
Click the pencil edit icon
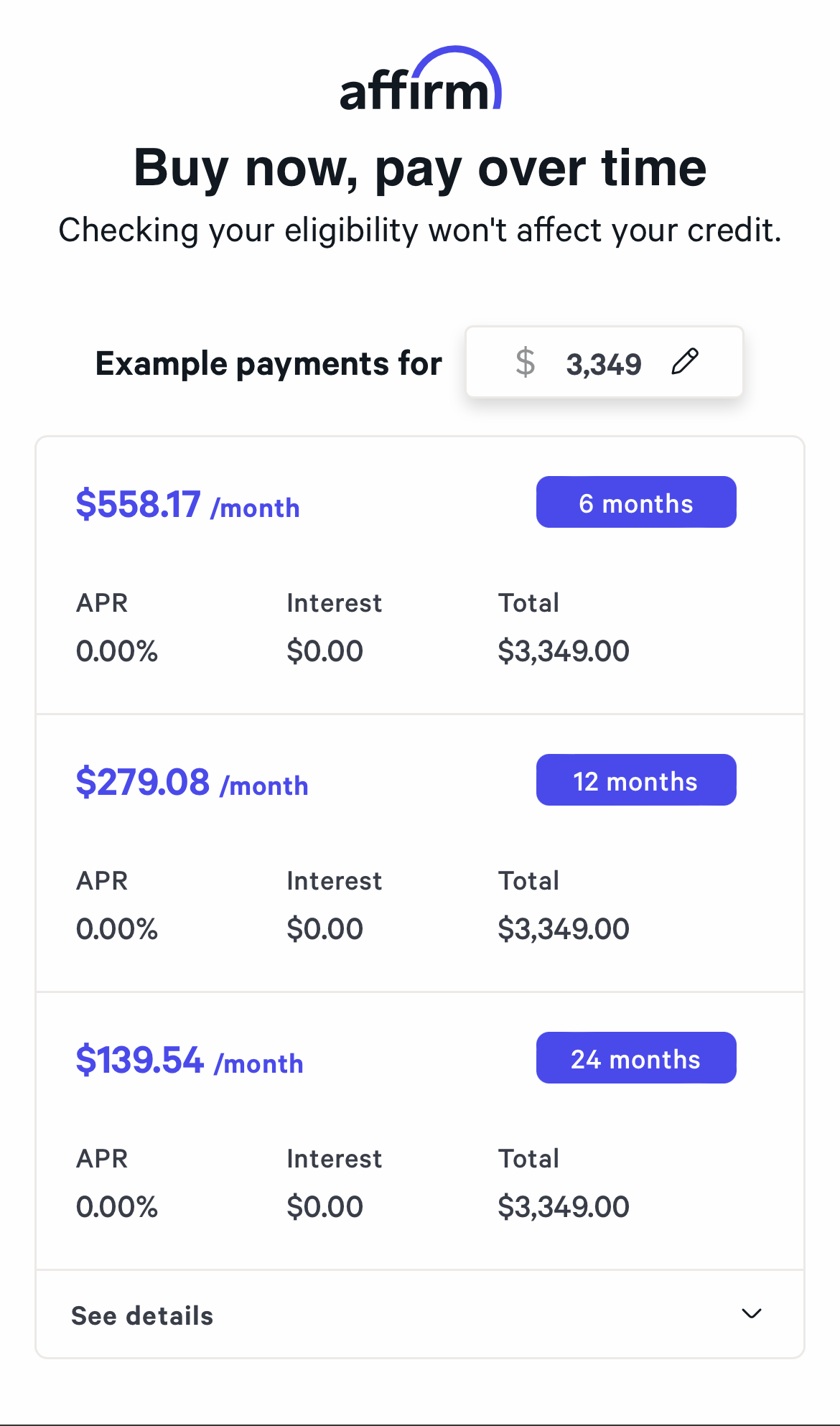[684, 361]
